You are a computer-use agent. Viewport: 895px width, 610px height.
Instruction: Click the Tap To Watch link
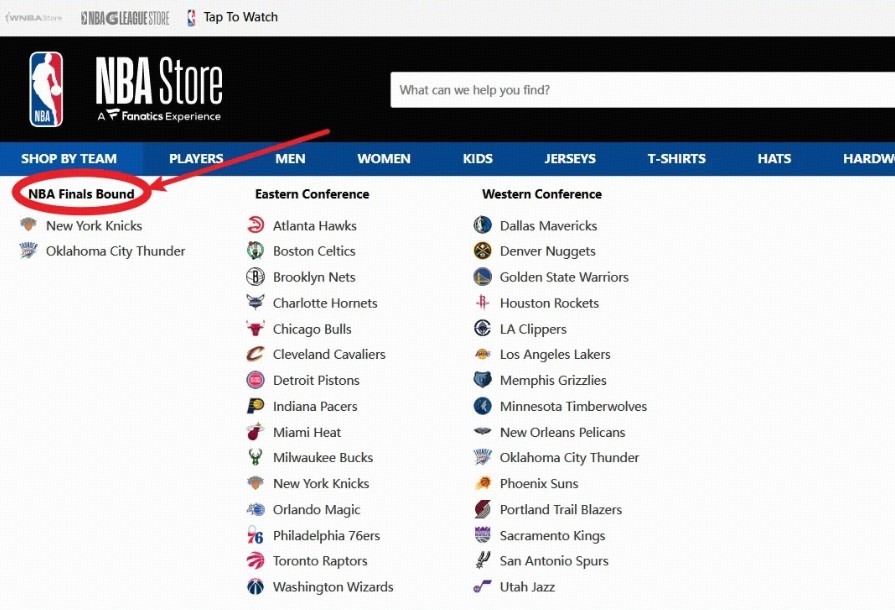[x=232, y=17]
